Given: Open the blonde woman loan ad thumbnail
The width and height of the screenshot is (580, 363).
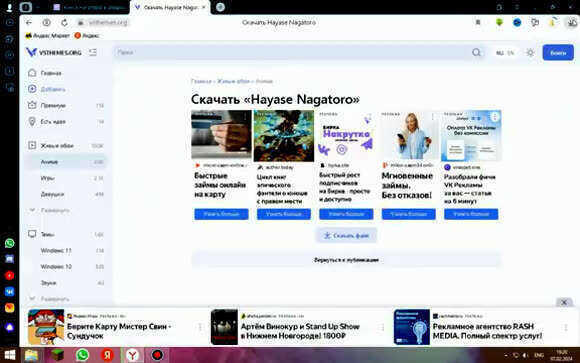Looking at the screenshot, I should pos(409,135).
